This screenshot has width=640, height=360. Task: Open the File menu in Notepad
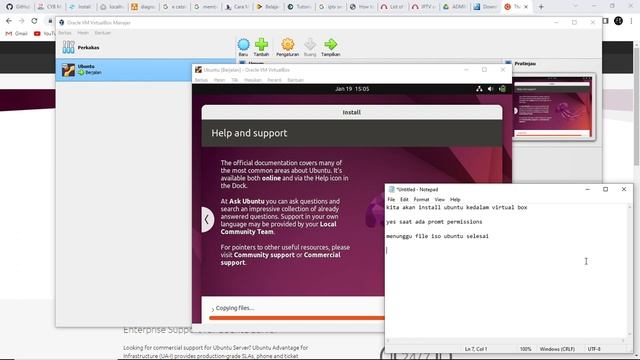click(x=391, y=199)
